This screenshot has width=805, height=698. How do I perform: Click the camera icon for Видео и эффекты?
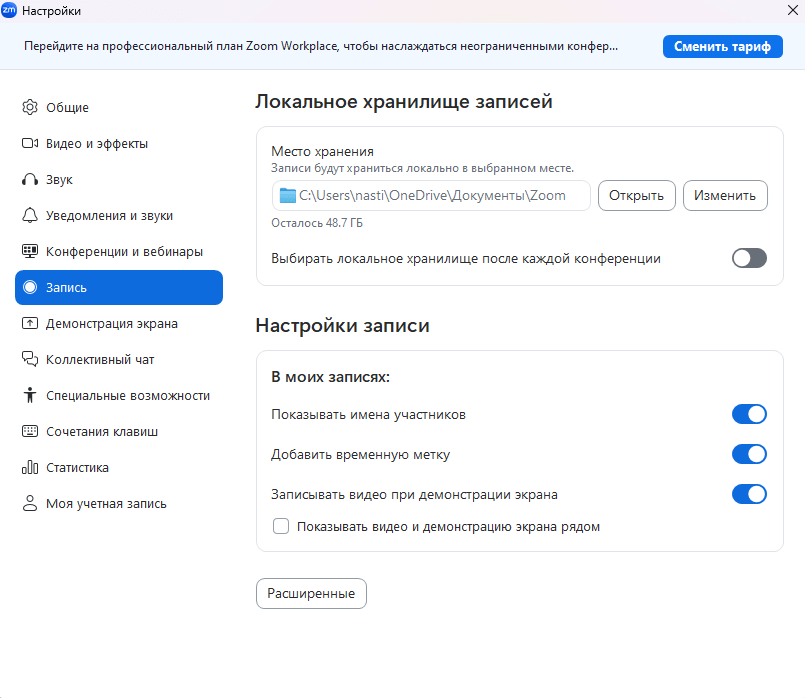click(30, 144)
